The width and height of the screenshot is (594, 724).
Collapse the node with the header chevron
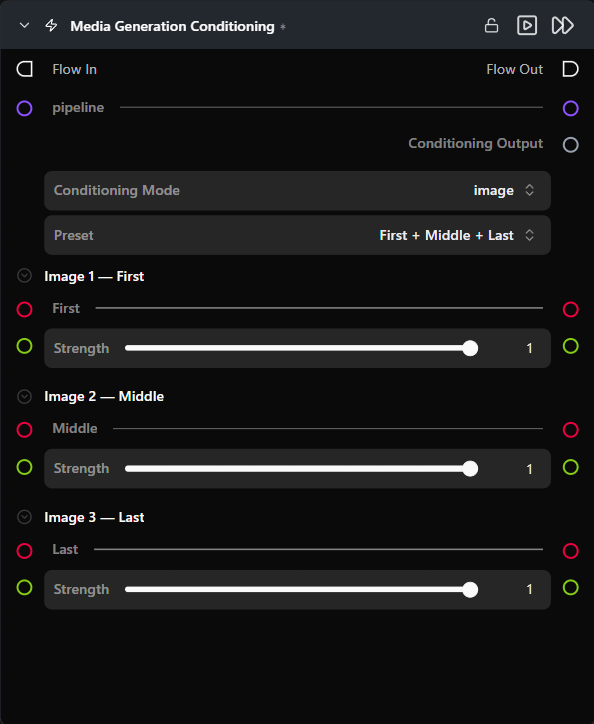[24, 25]
